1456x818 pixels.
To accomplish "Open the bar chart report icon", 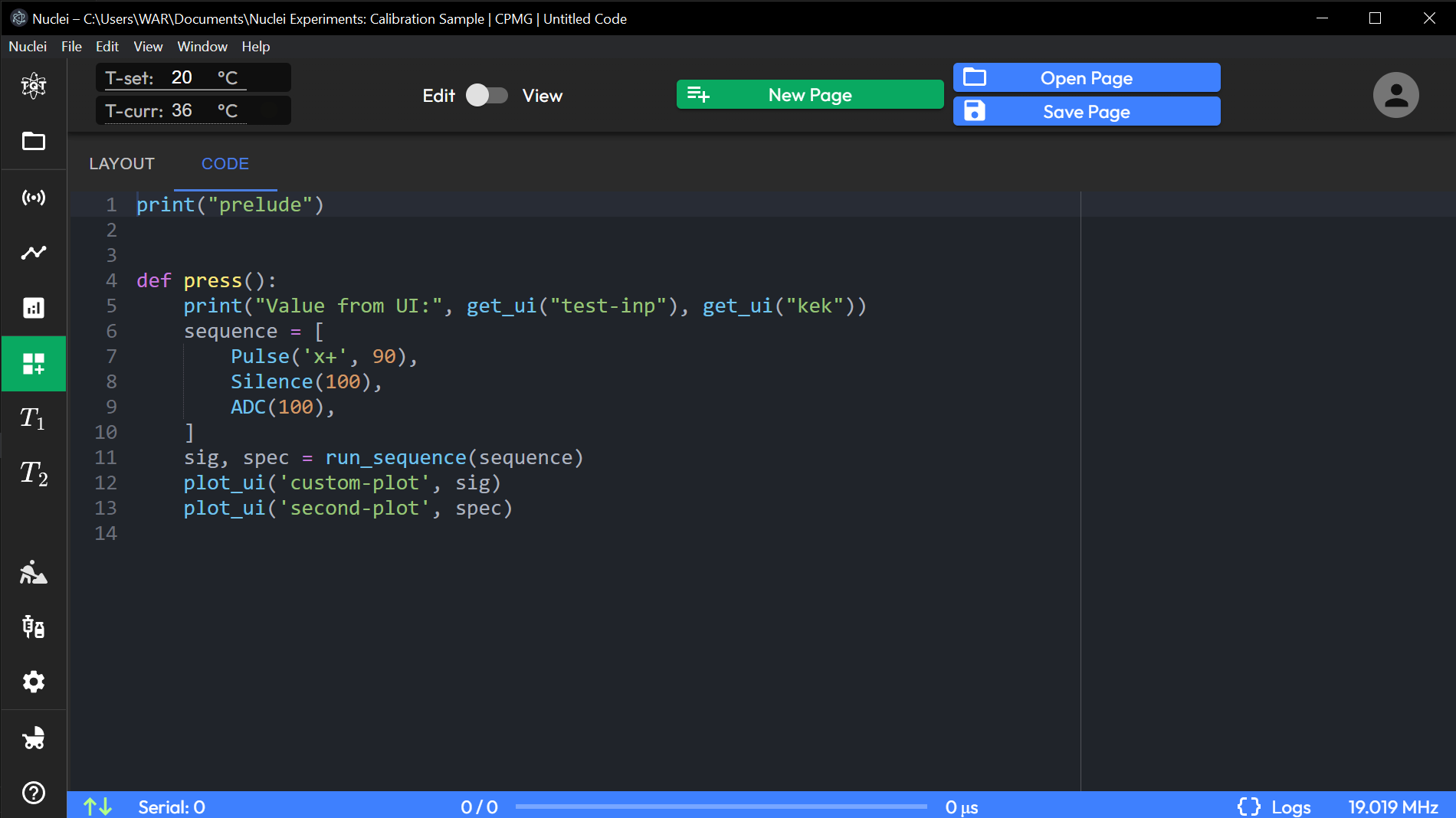I will pyautogui.click(x=34, y=308).
